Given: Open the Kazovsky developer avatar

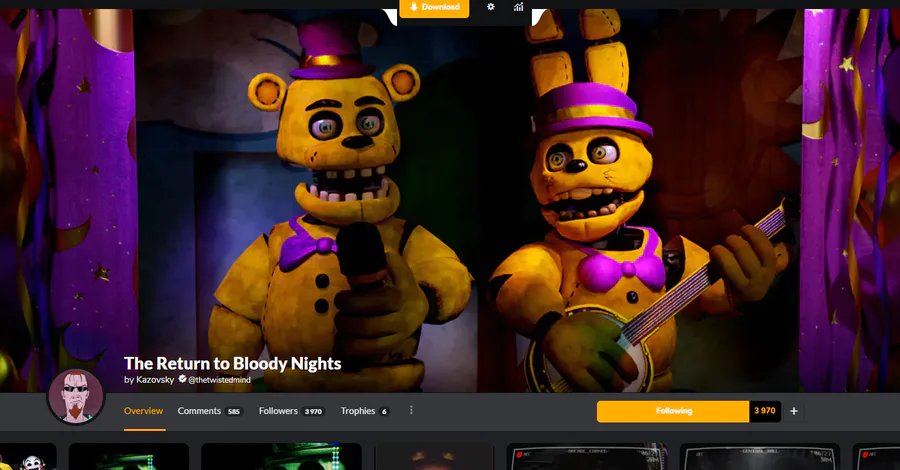Looking at the screenshot, I should [x=76, y=397].
